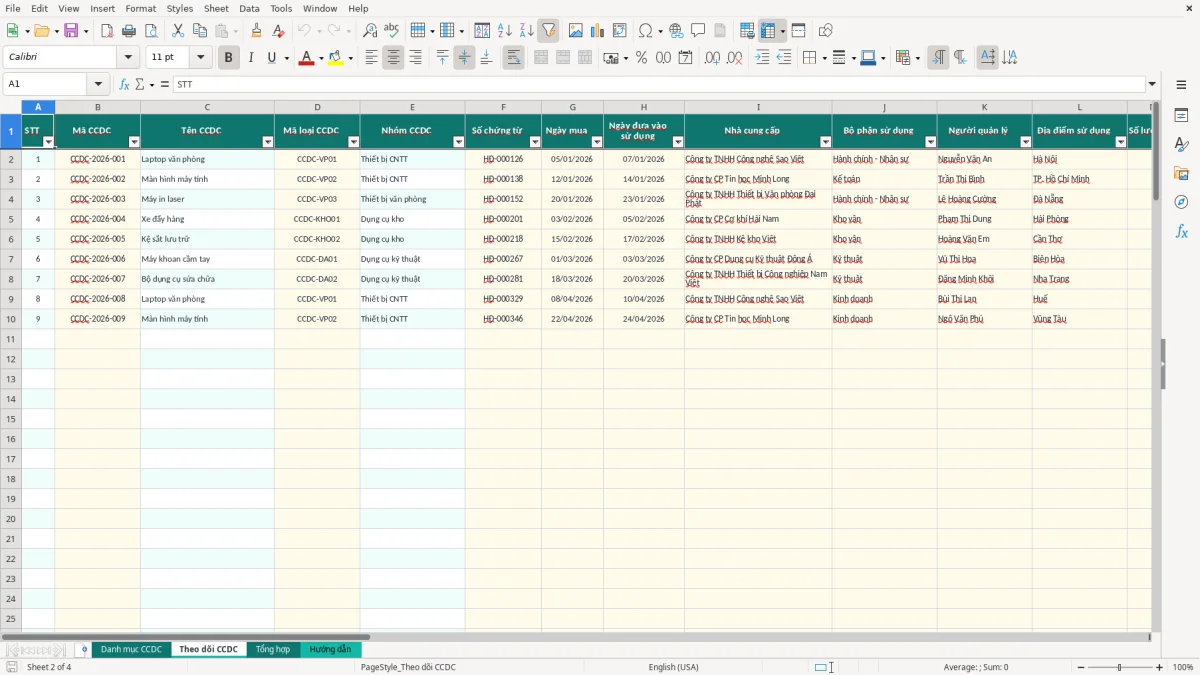Export directly as PDF
Screen dimensions: 1200x675
(x=107, y=31)
